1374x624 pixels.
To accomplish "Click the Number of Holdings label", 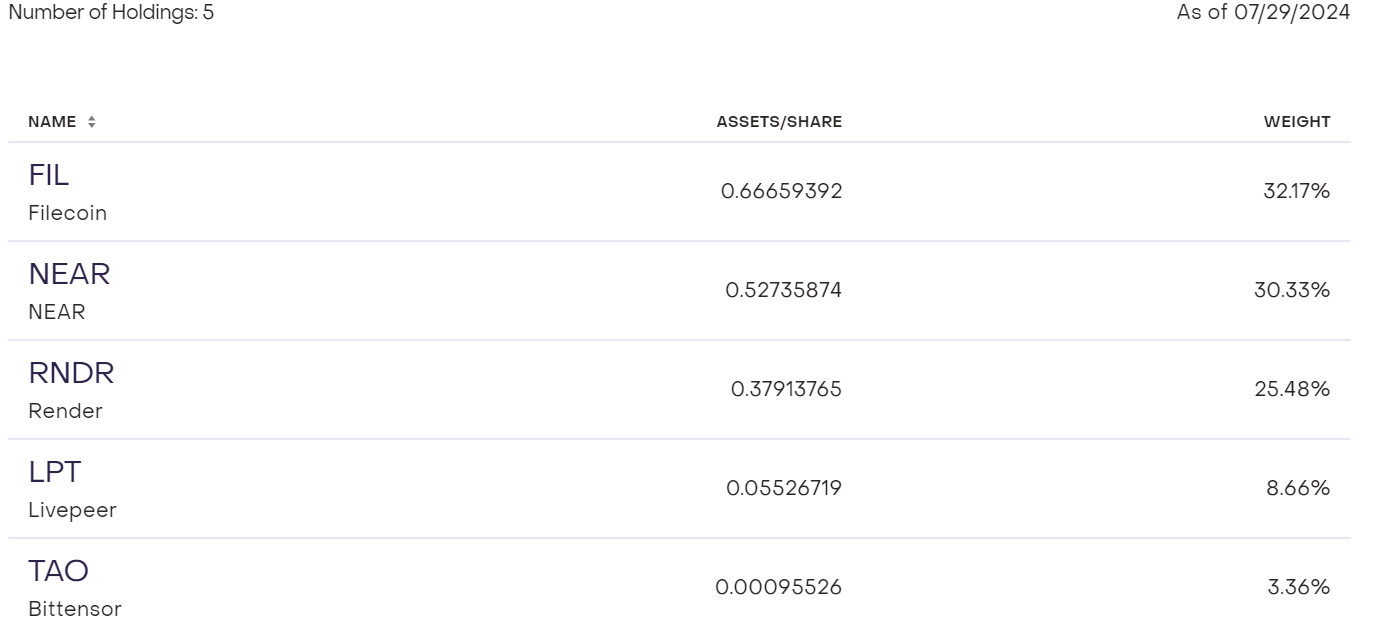I will [x=110, y=13].
